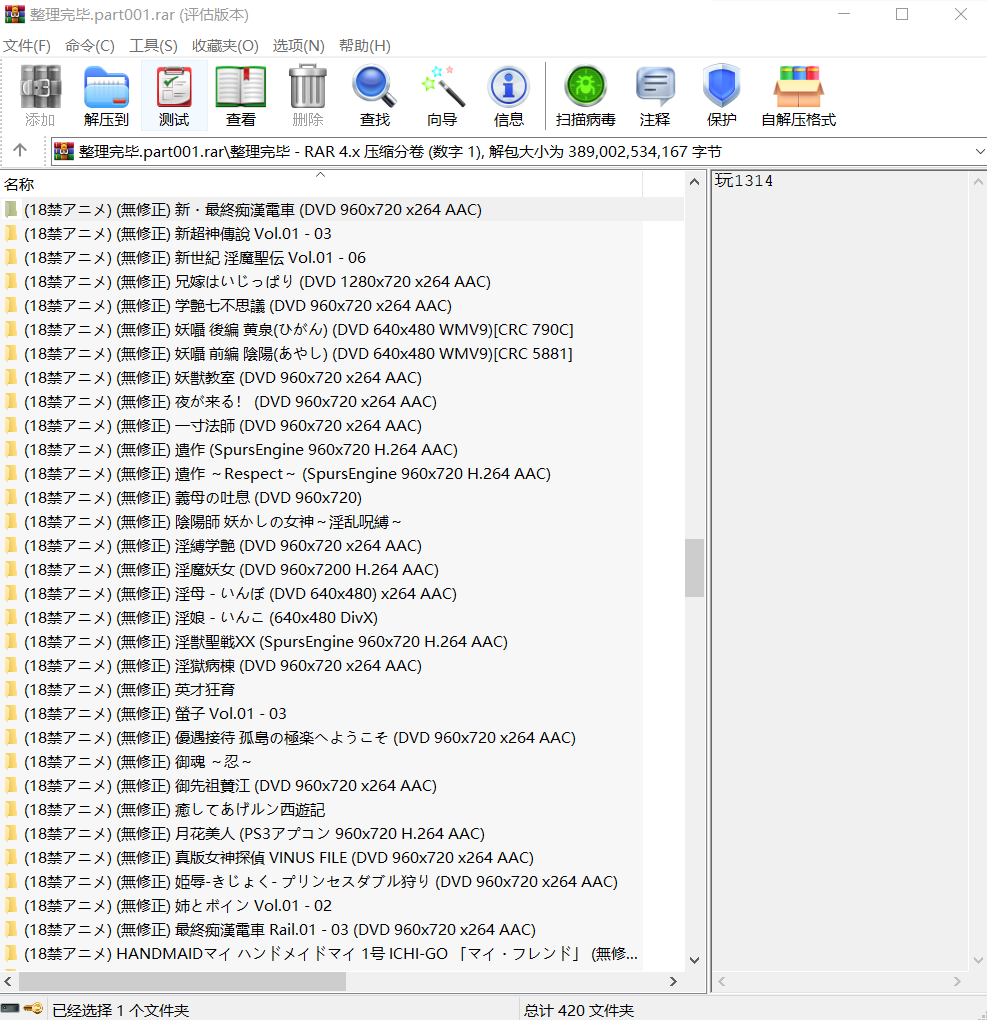Select folder 淫獣聖戦XX

pos(266,641)
